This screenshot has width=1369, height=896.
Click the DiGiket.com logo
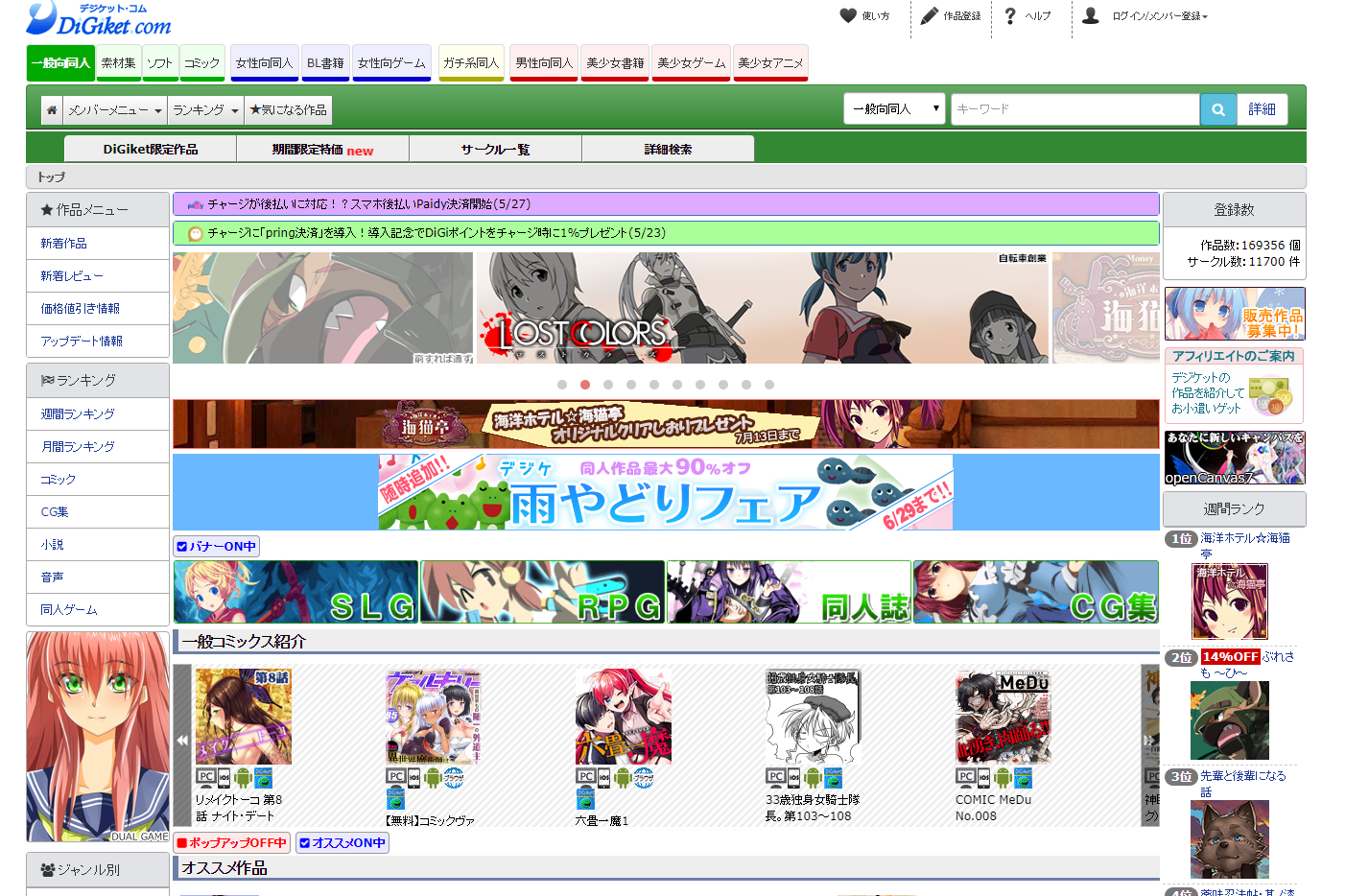(99, 18)
